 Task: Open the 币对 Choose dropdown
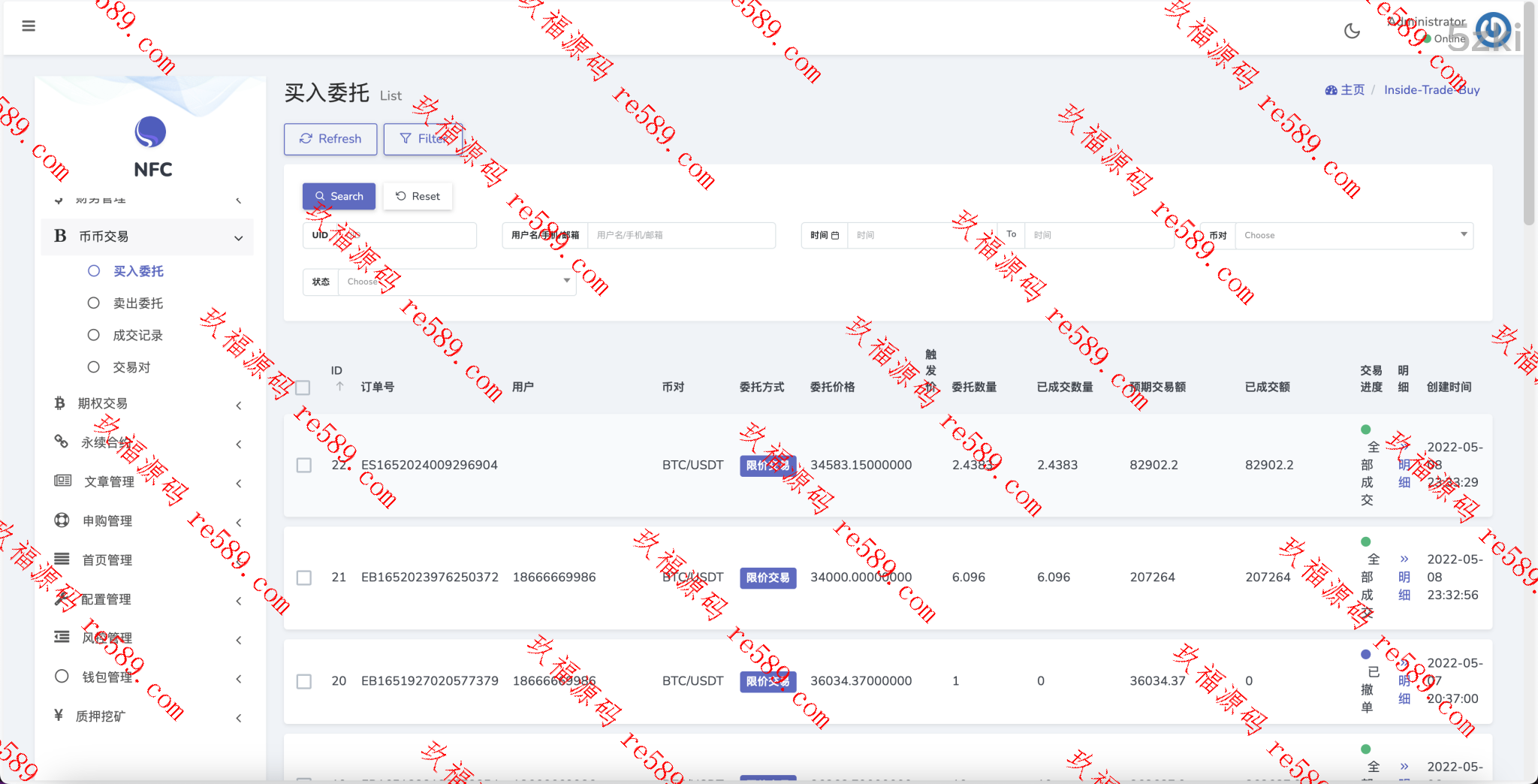point(1353,235)
